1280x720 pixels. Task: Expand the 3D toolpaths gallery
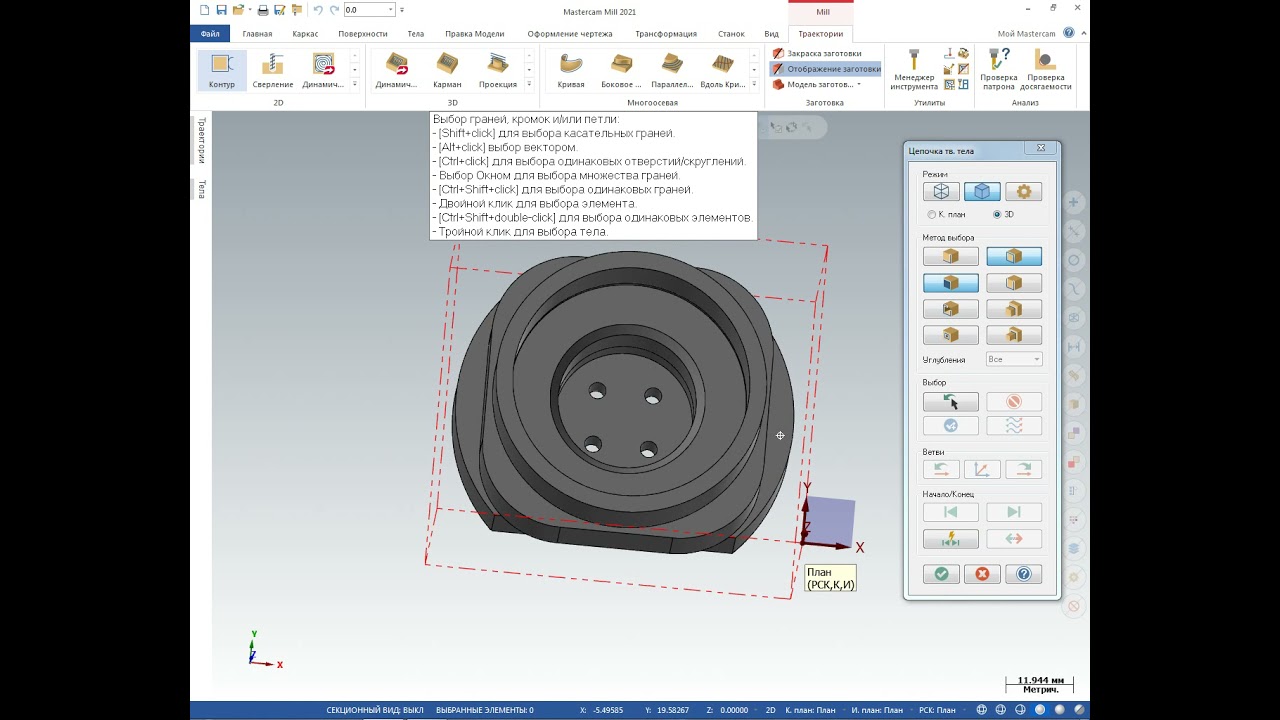pyautogui.click(x=530, y=84)
